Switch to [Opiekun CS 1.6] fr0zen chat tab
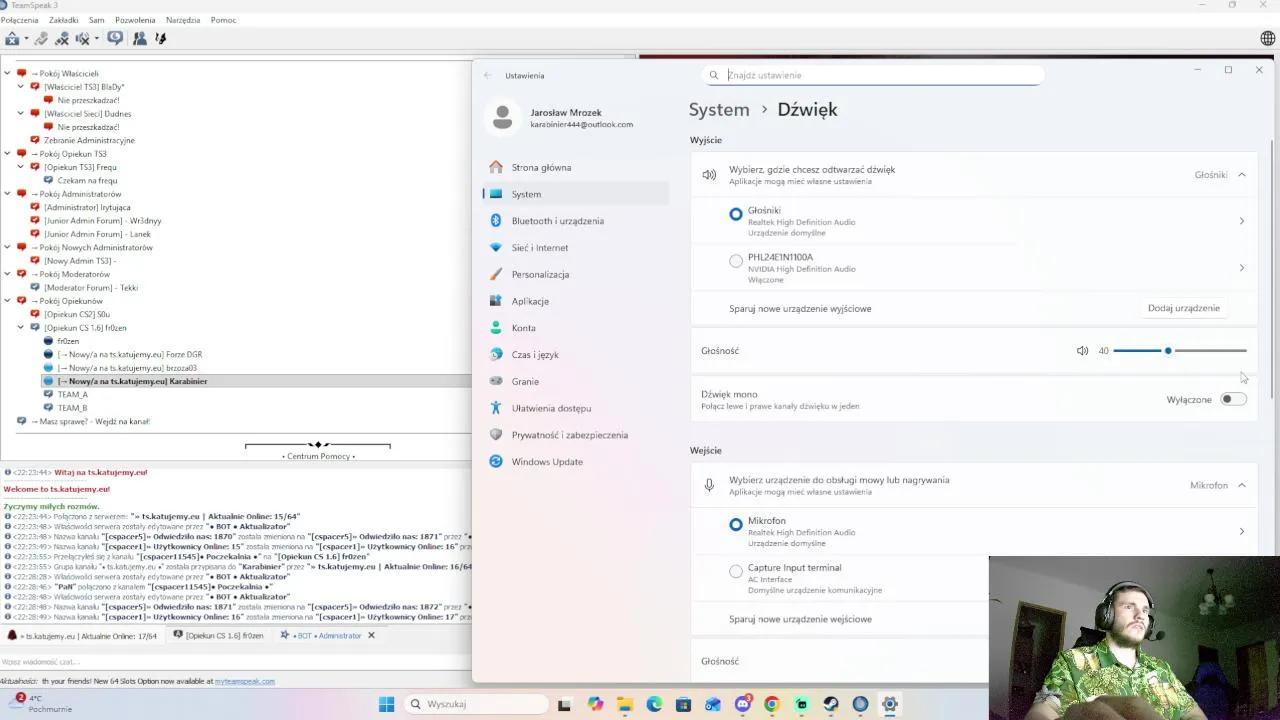 click(x=218, y=636)
